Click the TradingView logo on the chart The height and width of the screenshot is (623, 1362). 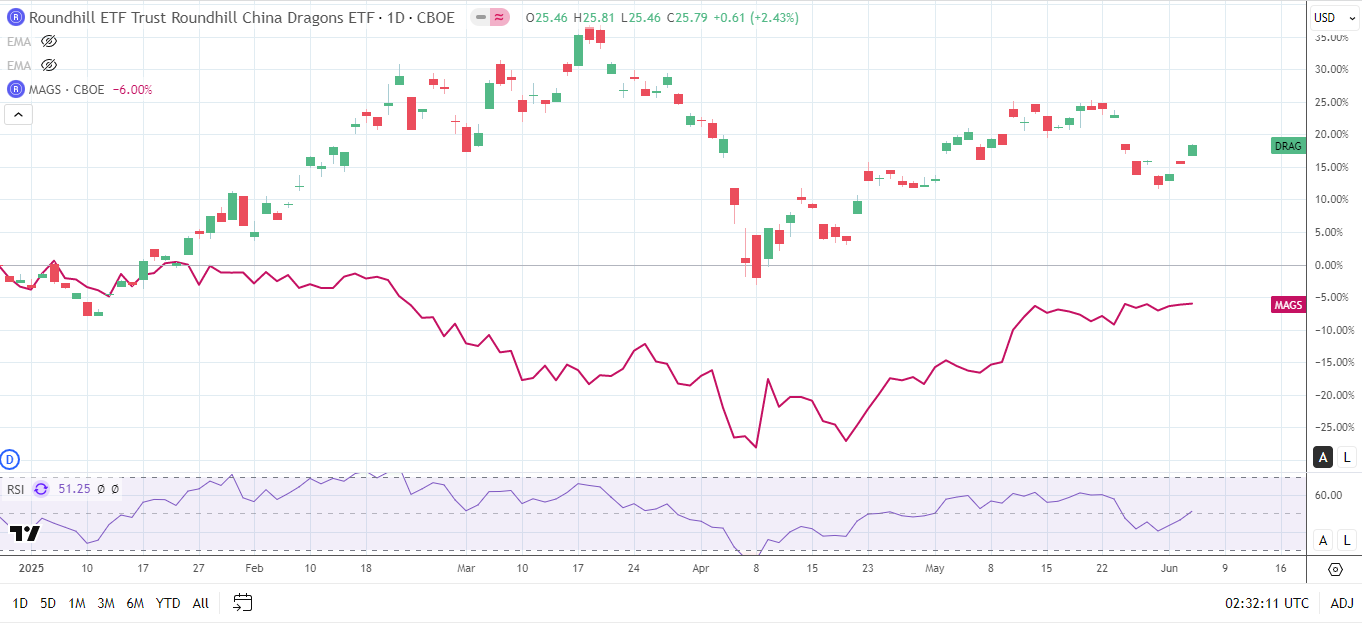[24, 533]
